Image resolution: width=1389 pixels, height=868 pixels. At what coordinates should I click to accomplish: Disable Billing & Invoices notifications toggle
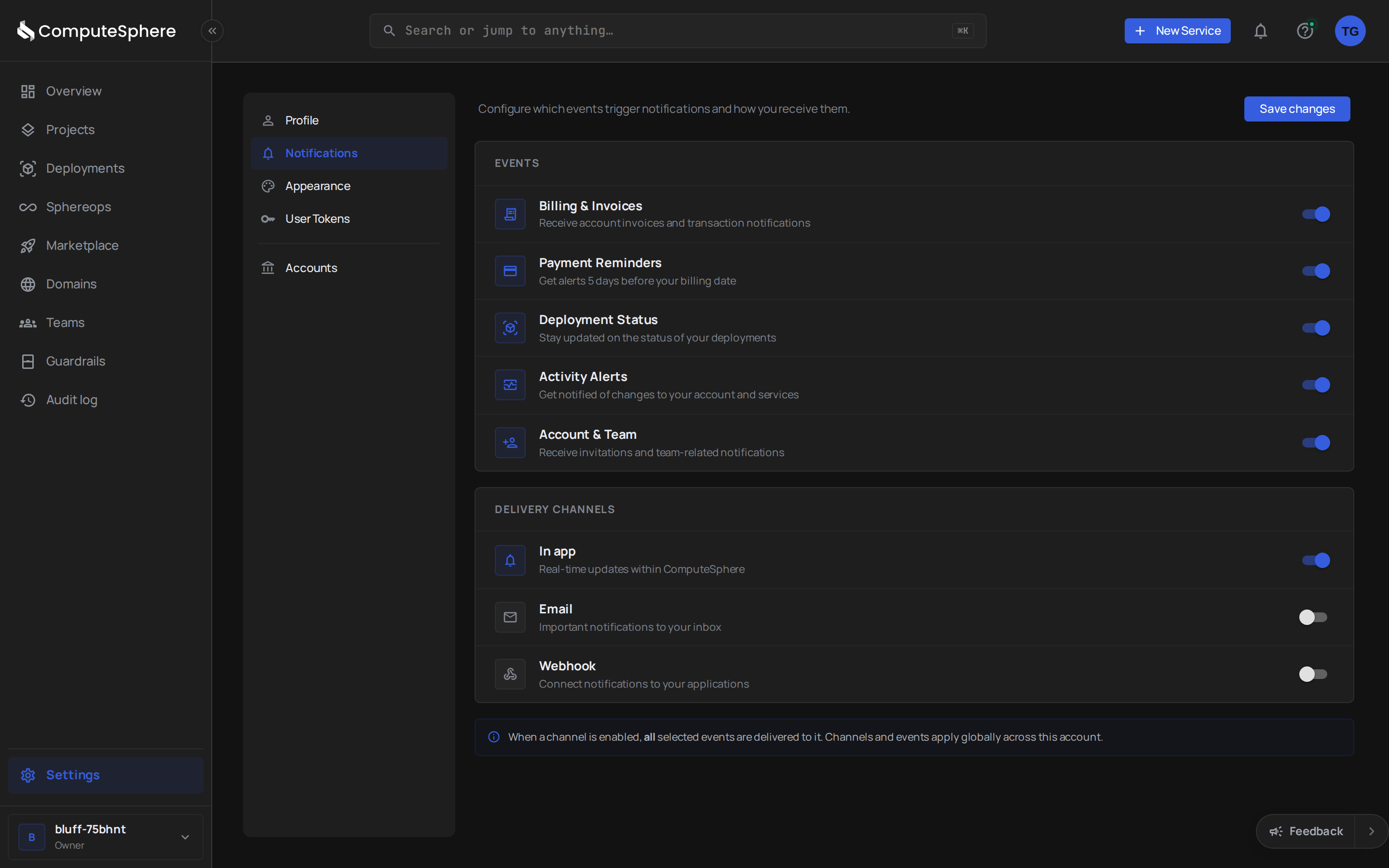click(1316, 214)
